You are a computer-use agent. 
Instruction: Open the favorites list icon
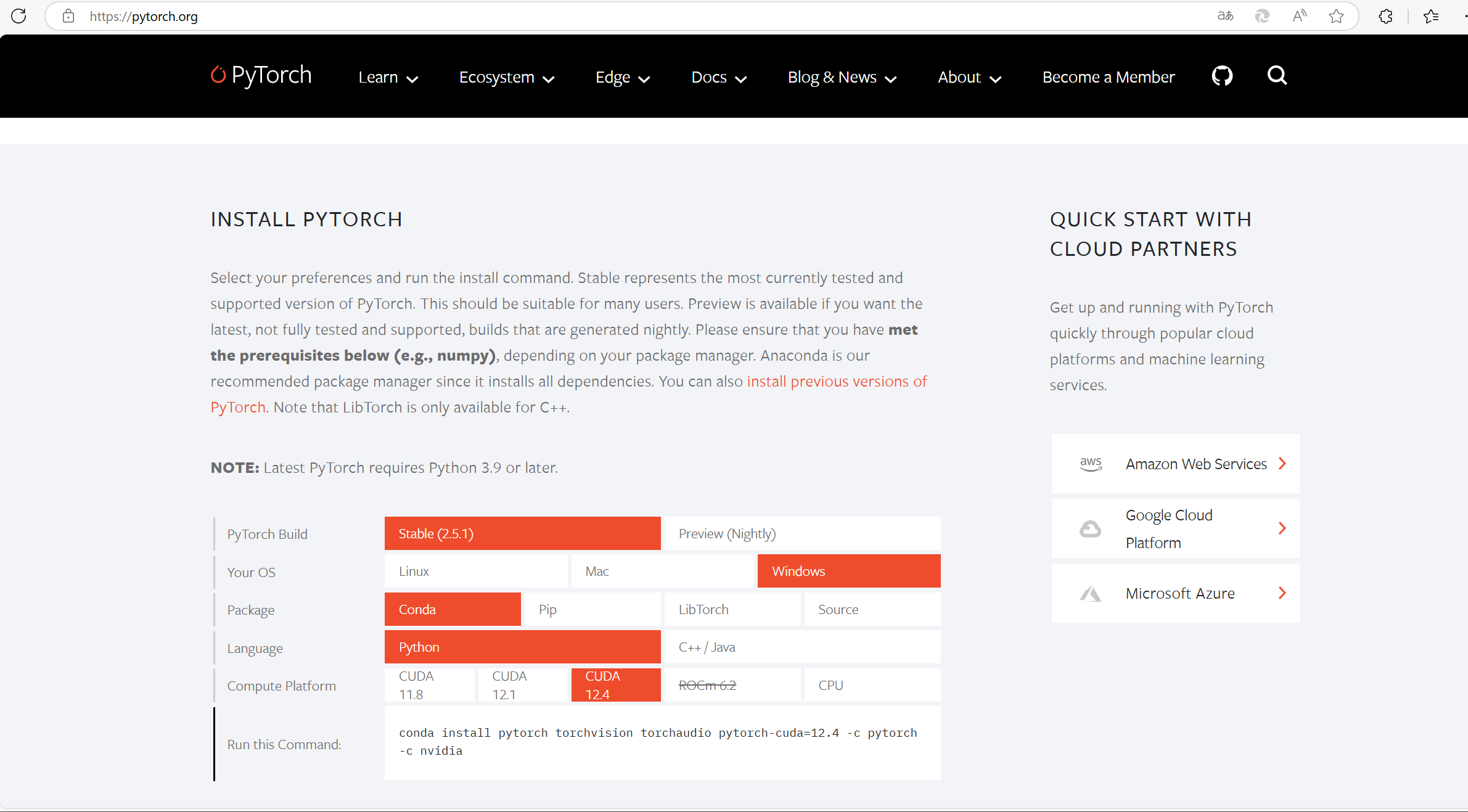[x=1431, y=16]
